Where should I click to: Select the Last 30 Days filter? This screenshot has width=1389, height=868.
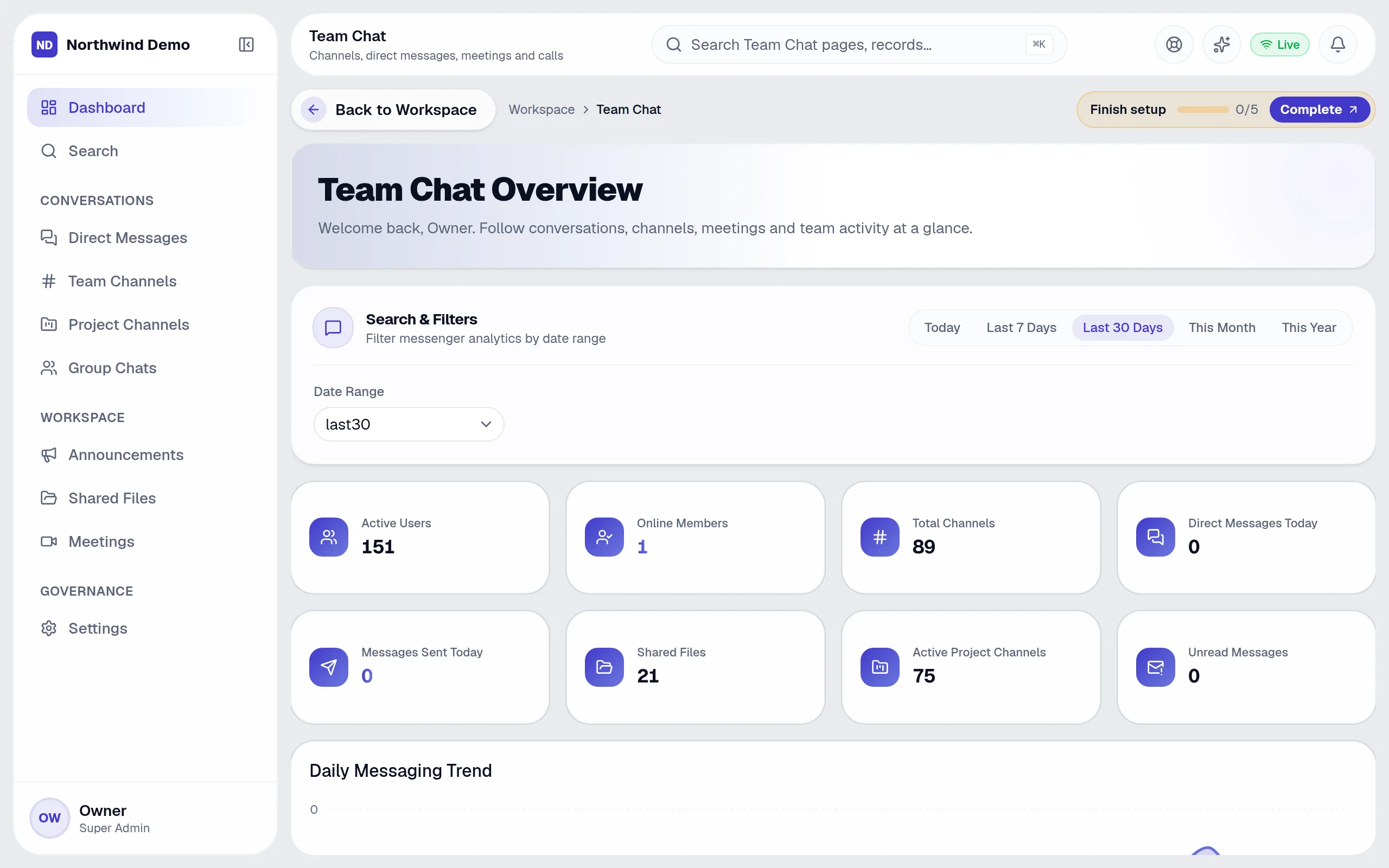[1122, 328]
